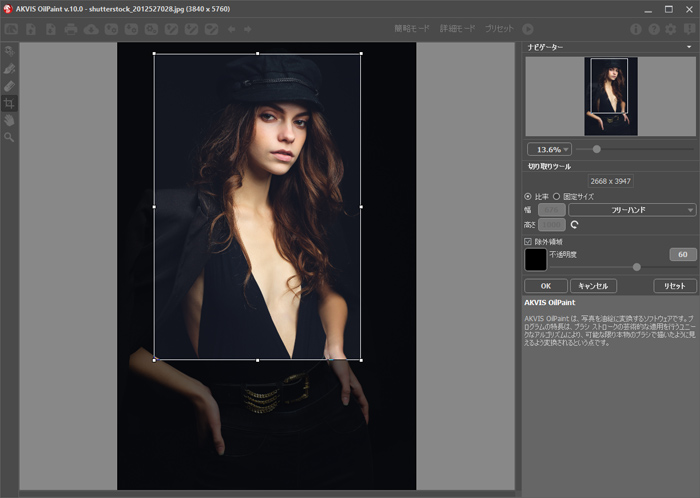
Task: Click the black outer area color swatch
Action: pos(536,260)
